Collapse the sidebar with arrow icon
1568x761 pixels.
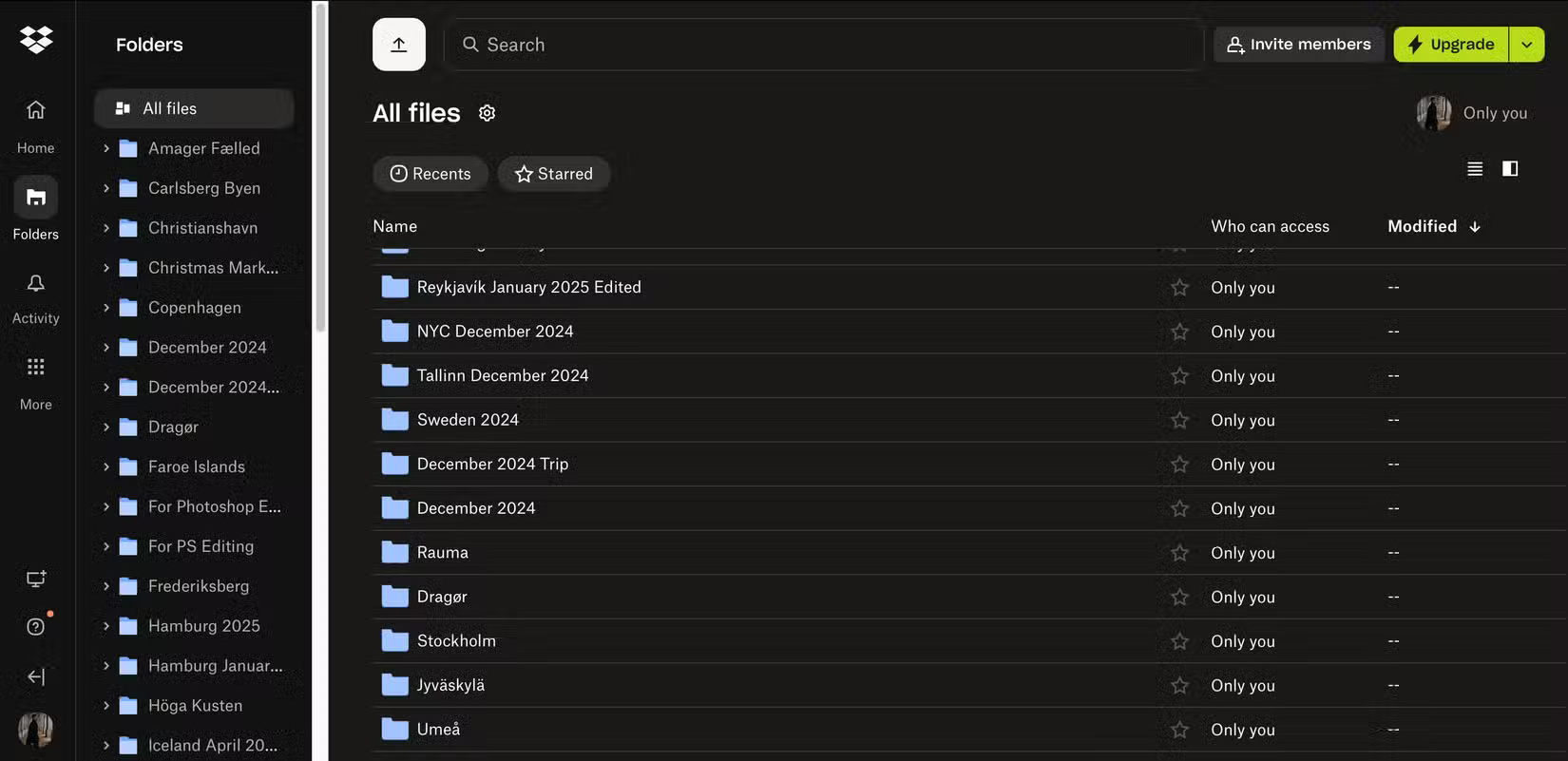pos(36,676)
